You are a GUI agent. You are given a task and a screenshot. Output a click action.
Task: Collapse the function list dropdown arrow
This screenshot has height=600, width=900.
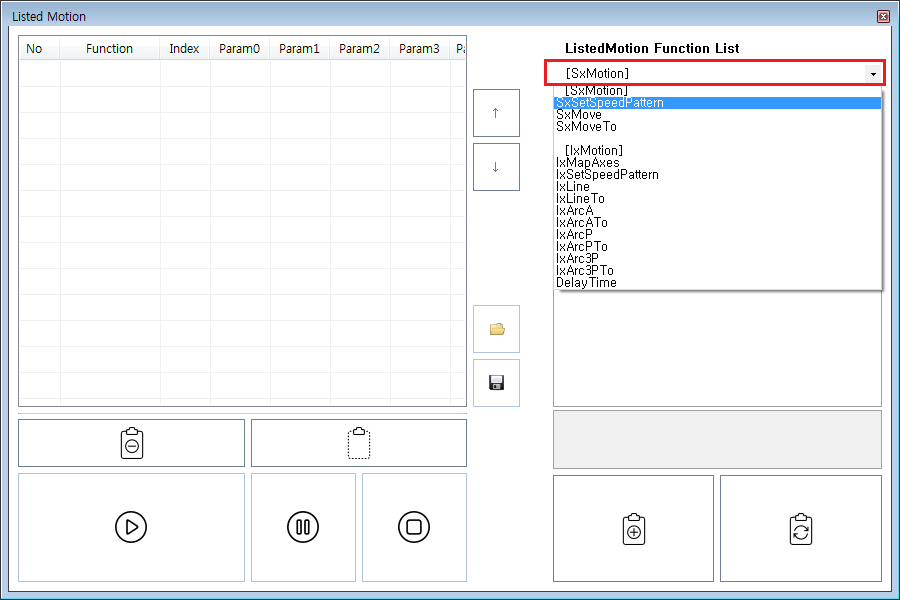pyautogui.click(x=873, y=74)
